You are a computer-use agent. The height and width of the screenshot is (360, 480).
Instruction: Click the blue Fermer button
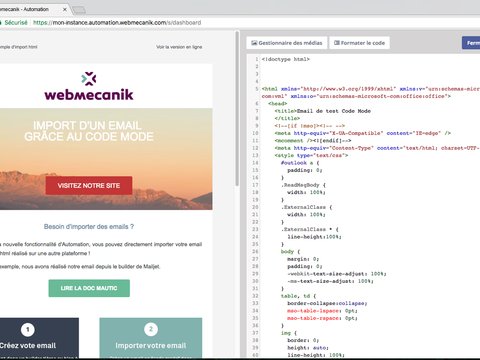[x=471, y=43]
